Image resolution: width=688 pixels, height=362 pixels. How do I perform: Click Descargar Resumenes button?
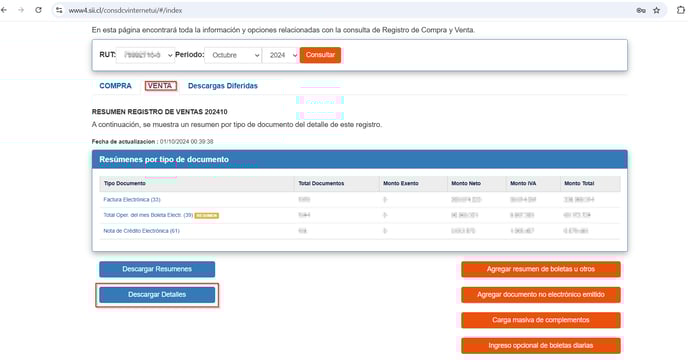click(x=157, y=269)
